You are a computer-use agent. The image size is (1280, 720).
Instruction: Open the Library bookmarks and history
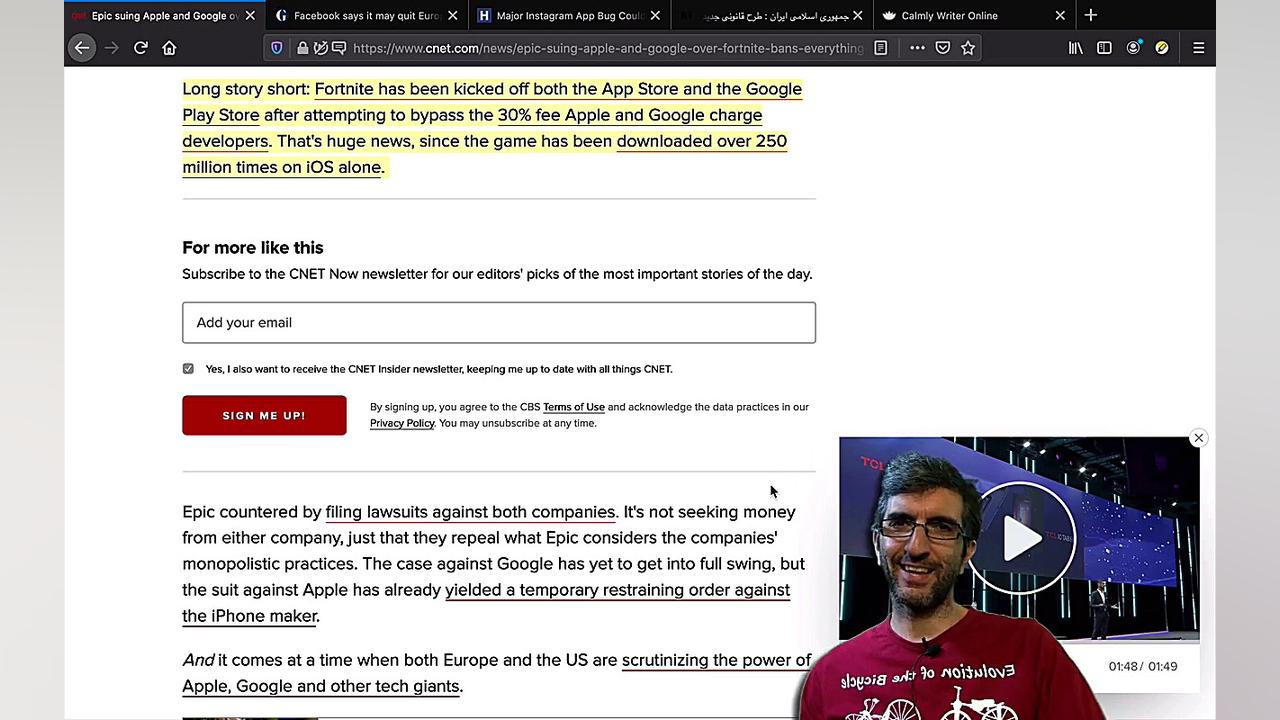pyautogui.click(x=1076, y=48)
